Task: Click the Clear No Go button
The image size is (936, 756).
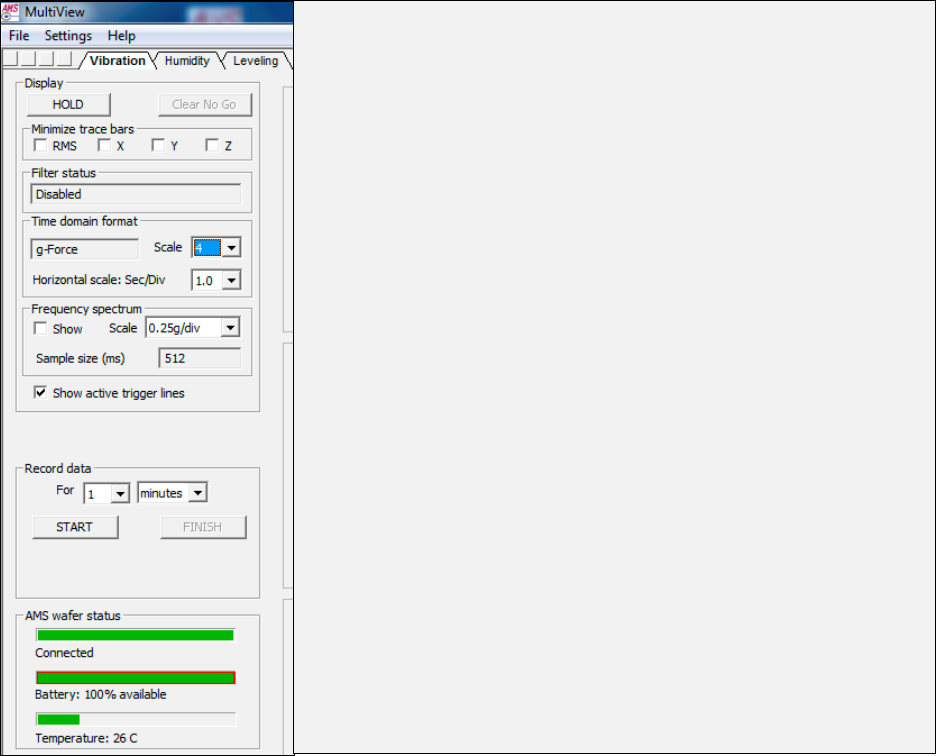Action: click(x=205, y=105)
